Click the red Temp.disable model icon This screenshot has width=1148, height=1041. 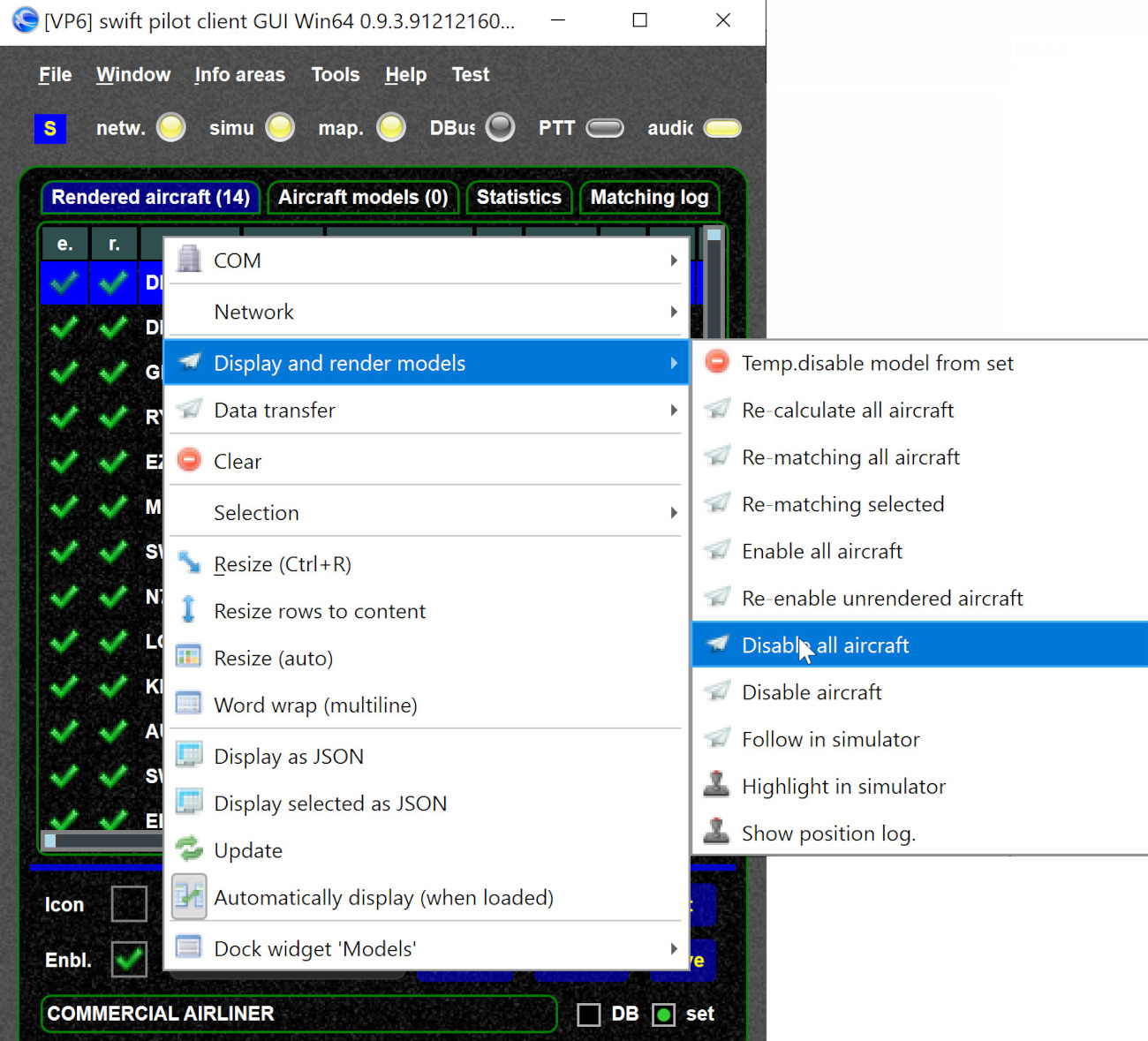(717, 361)
